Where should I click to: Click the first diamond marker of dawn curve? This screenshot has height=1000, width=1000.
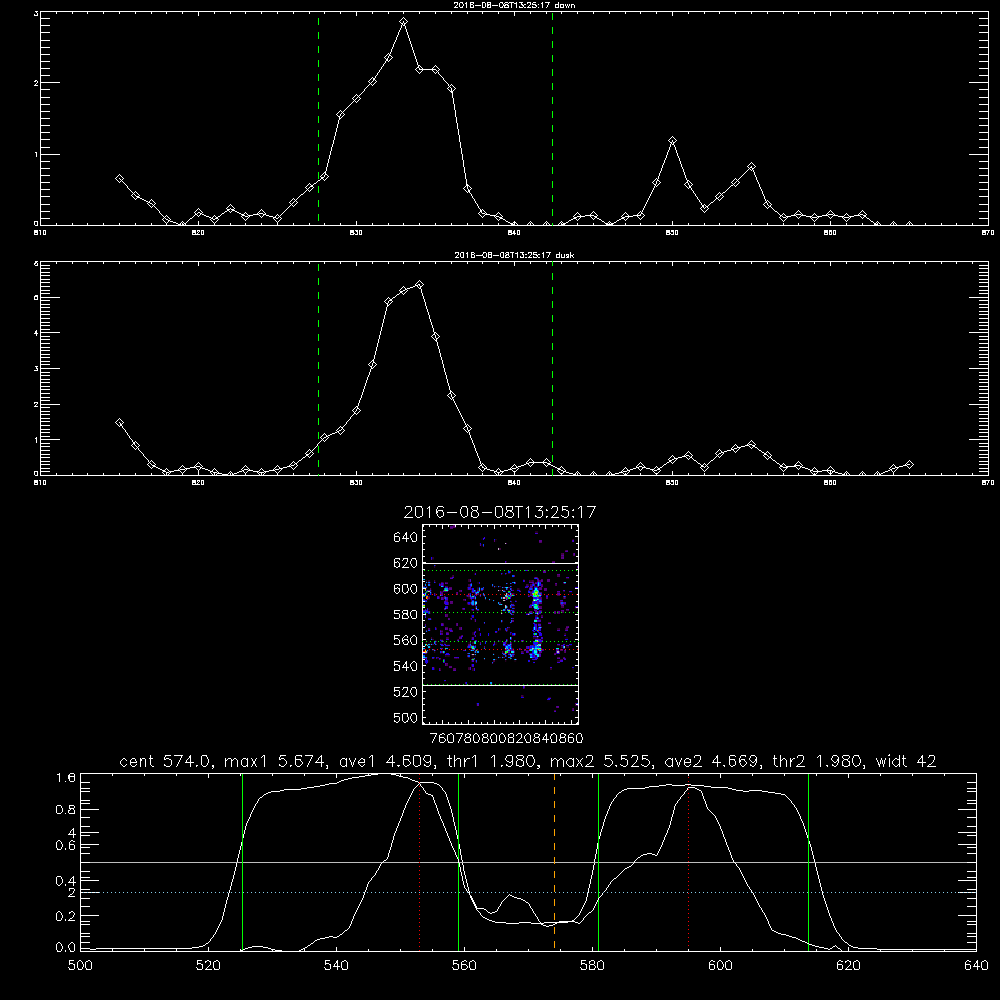click(119, 179)
